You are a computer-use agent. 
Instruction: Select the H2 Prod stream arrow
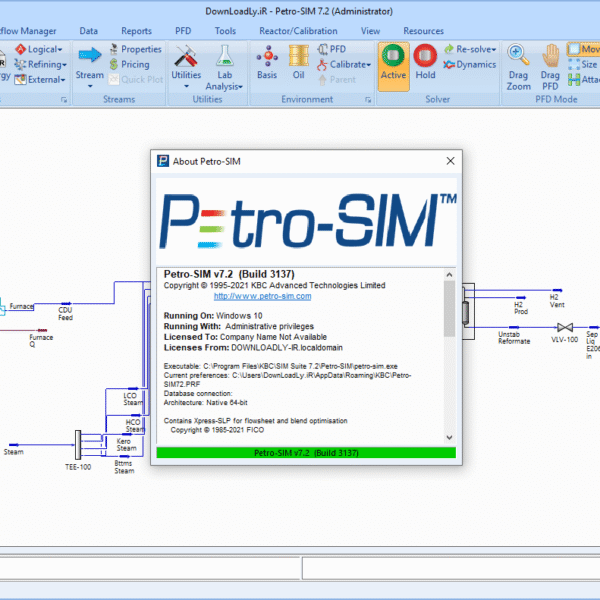[521, 297]
